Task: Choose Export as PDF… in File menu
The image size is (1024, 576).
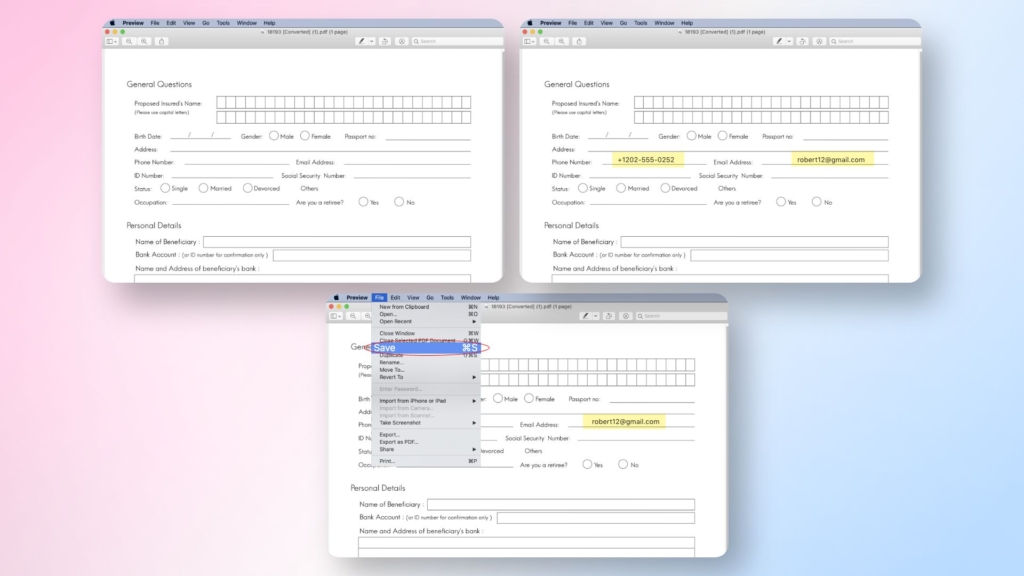Action: 426,442
